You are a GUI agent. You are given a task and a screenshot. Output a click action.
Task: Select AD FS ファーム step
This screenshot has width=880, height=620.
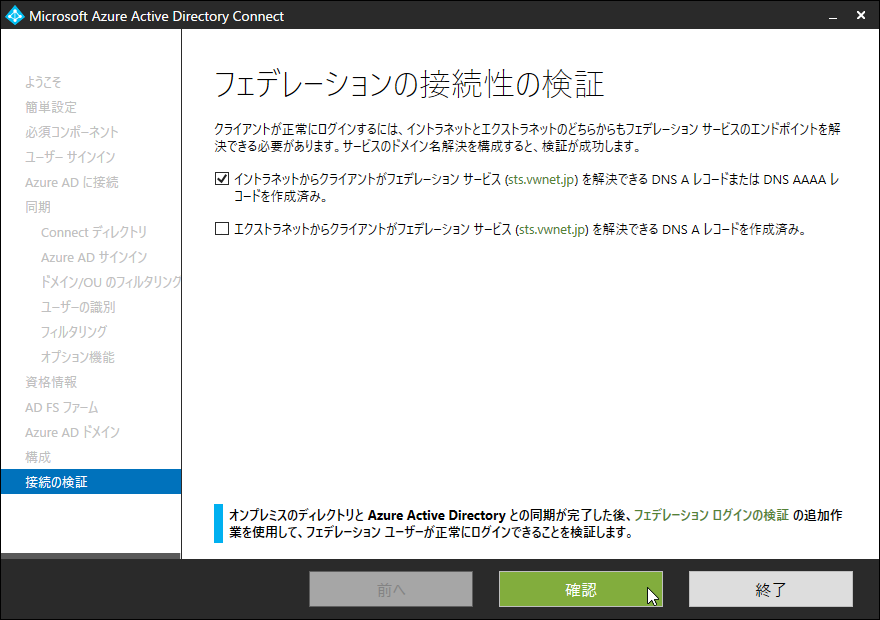click(62, 407)
